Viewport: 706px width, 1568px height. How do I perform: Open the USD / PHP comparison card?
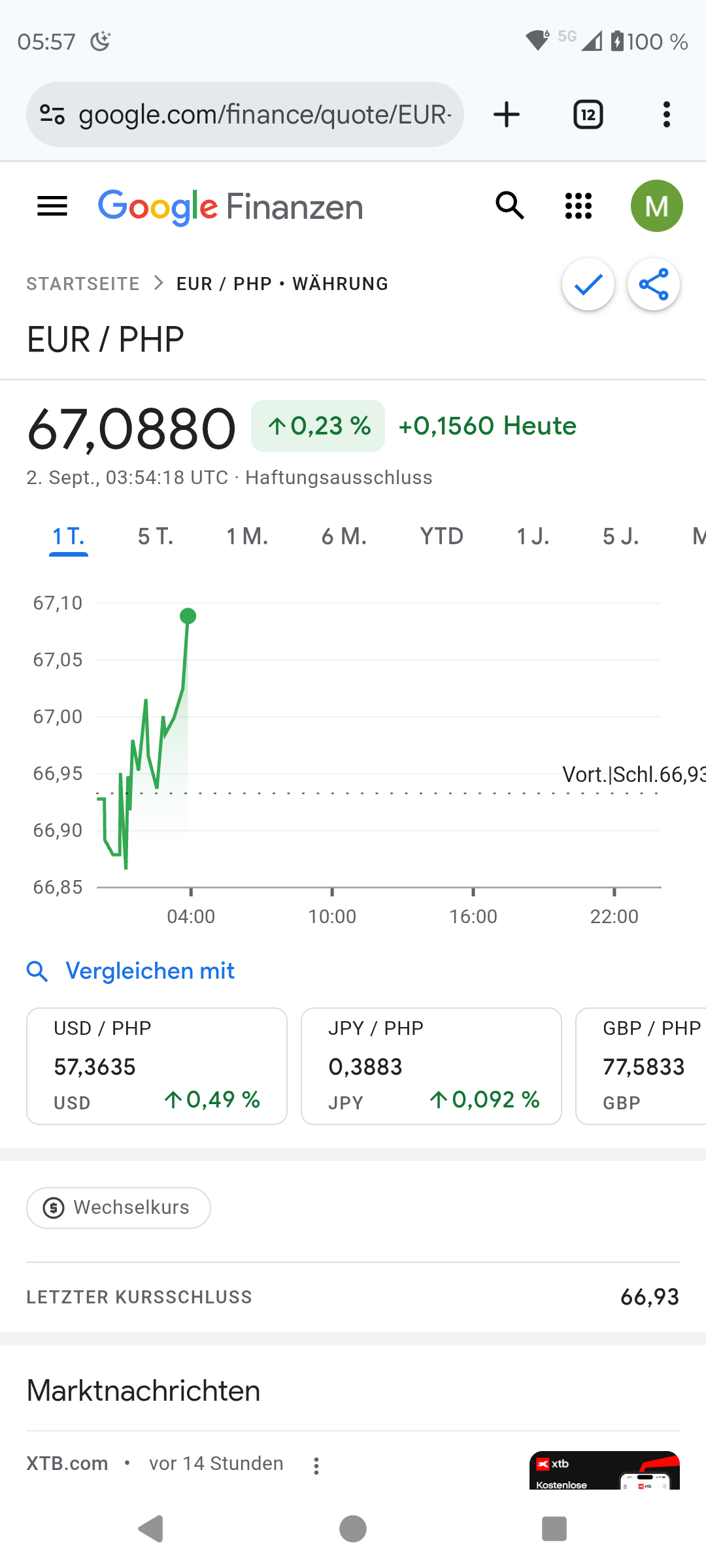[157, 1066]
